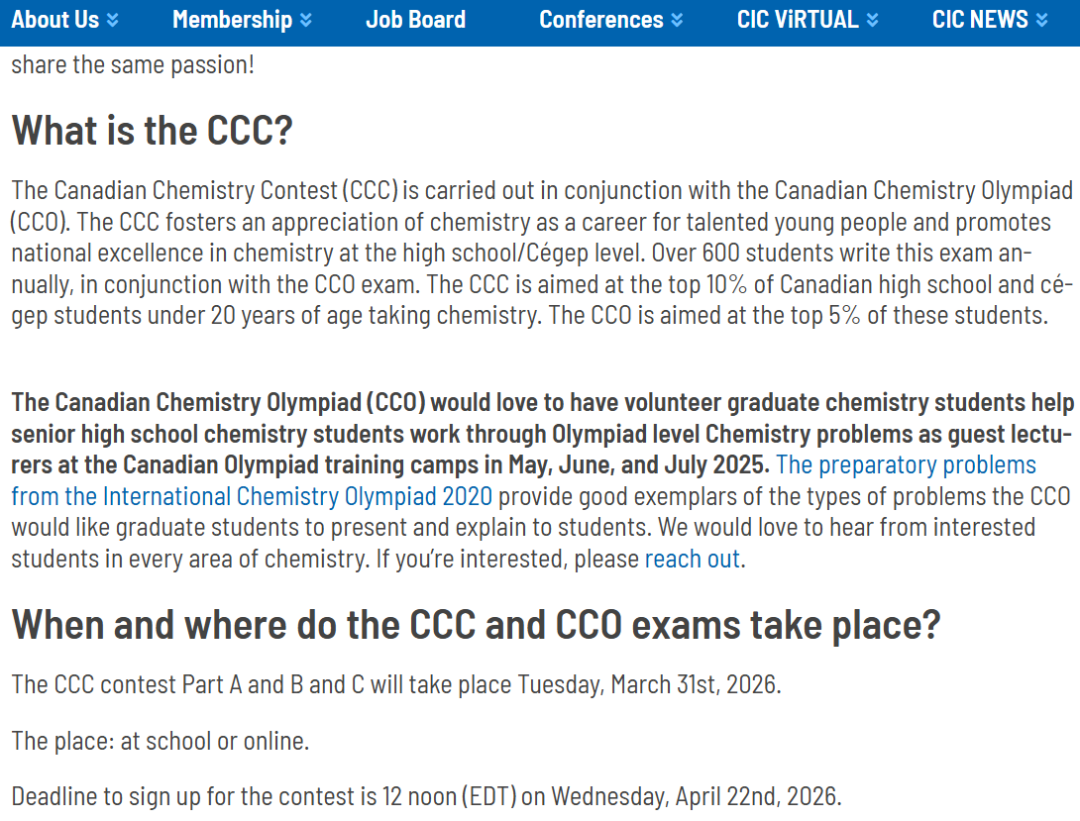Click the "When and where" exams heading
1080x821 pixels.
[x=476, y=625]
